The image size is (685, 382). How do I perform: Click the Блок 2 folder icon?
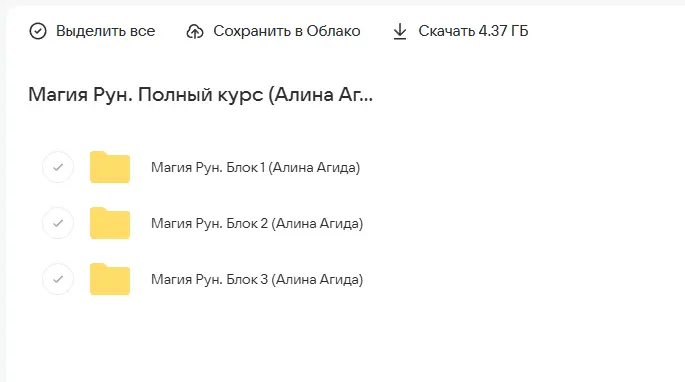coord(110,223)
